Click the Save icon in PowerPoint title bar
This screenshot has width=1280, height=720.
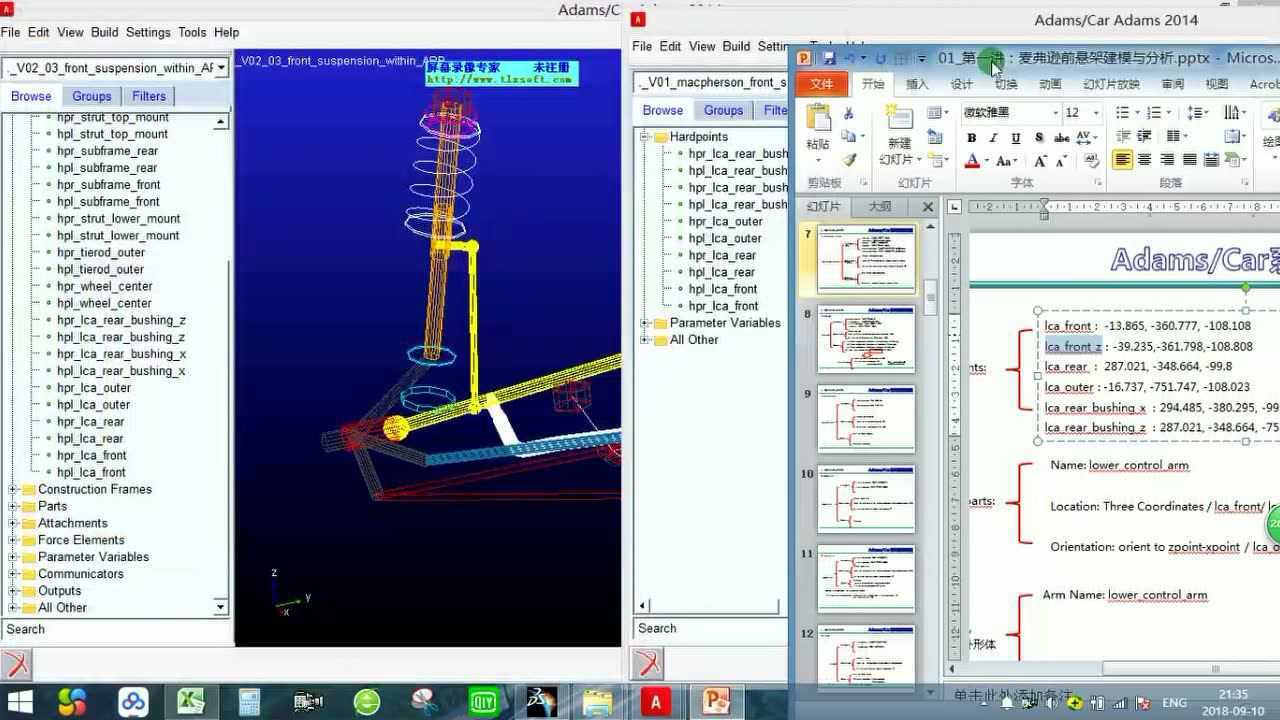[828, 59]
